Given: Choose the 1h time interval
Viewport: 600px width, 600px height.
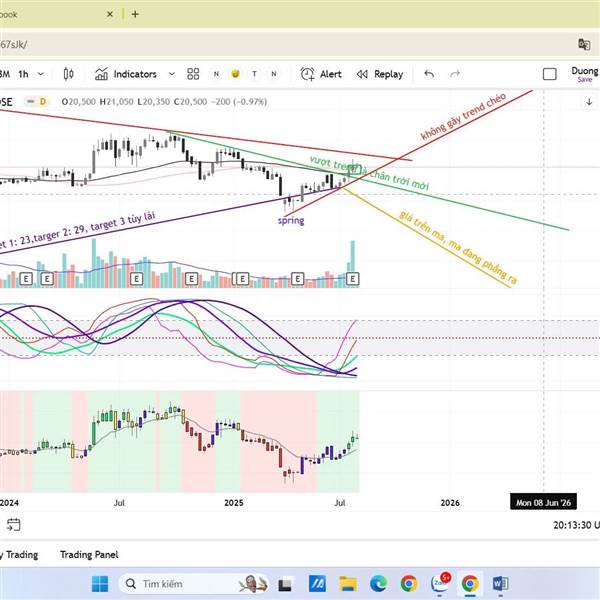Looking at the screenshot, I should click(x=23, y=74).
